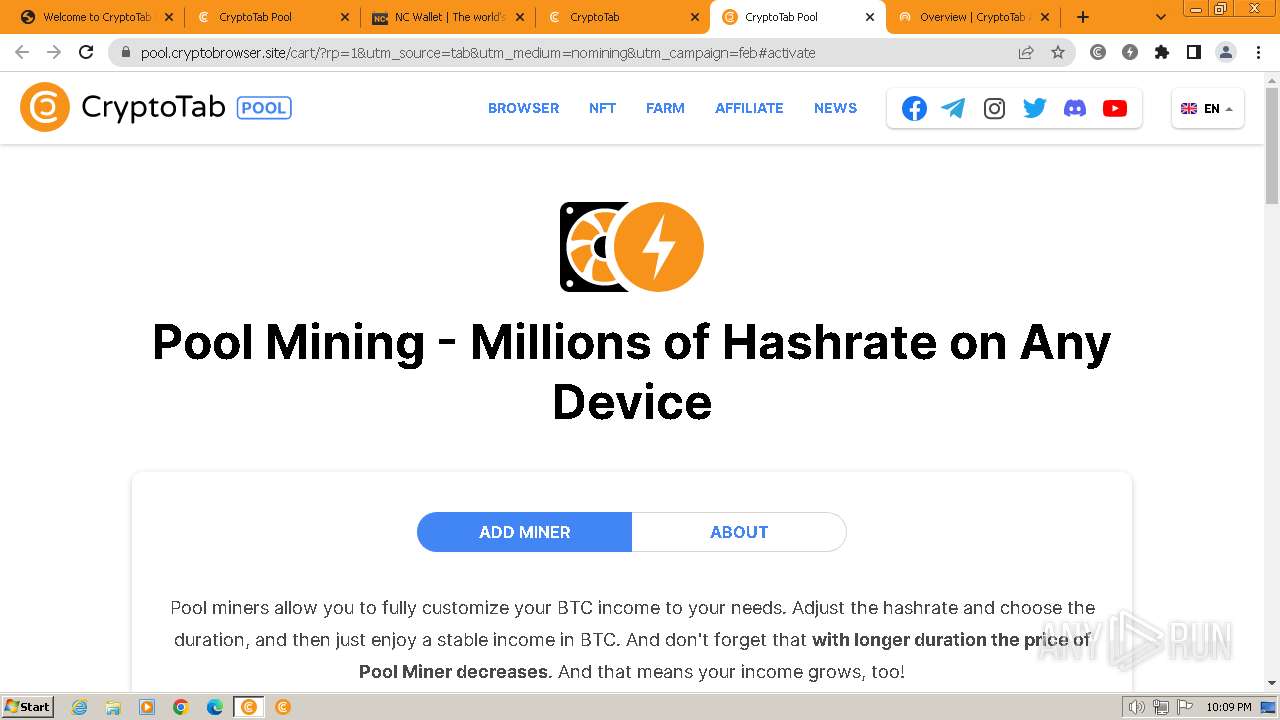The image size is (1280, 720).
Task: Switch to the Overview | CryptoTab tab
Action: (973, 17)
